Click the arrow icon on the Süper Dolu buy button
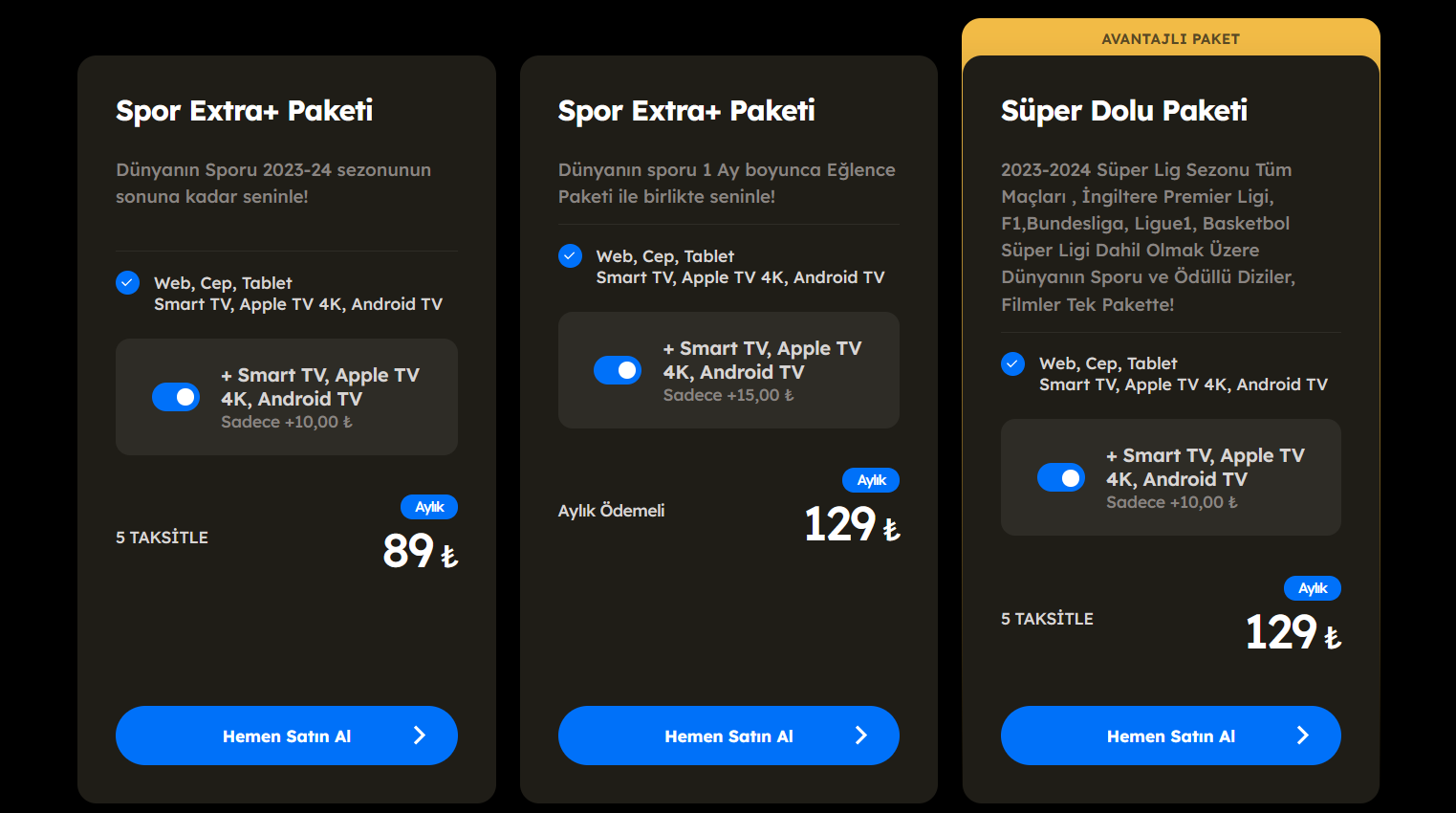The width and height of the screenshot is (1456, 813). [x=1302, y=735]
